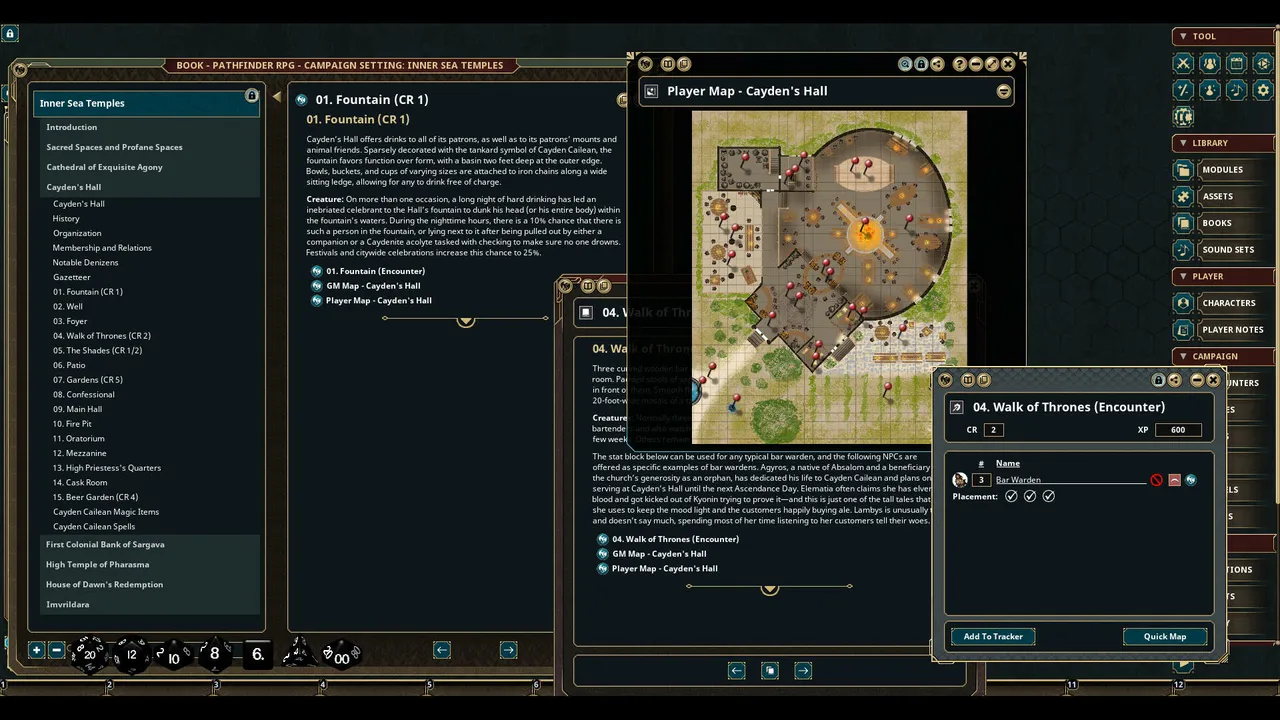This screenshot has width=1280, height=720.
Task: Click the MODULES library button
Action: point(1223,170)
